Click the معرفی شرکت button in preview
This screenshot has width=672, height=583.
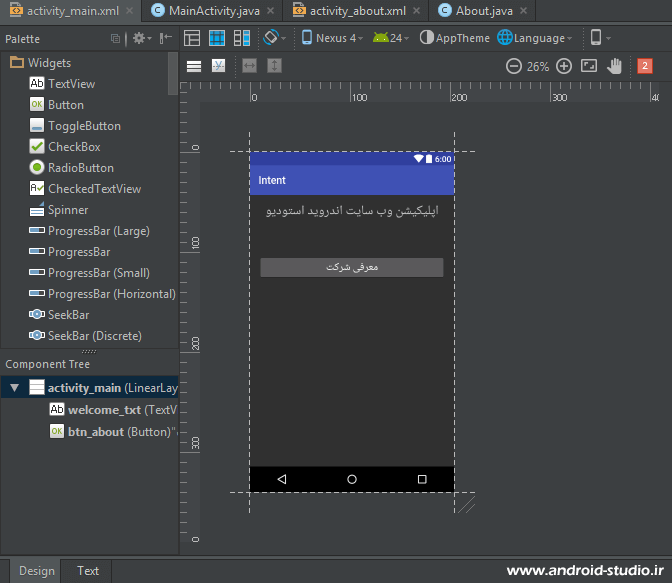[351, 267]
